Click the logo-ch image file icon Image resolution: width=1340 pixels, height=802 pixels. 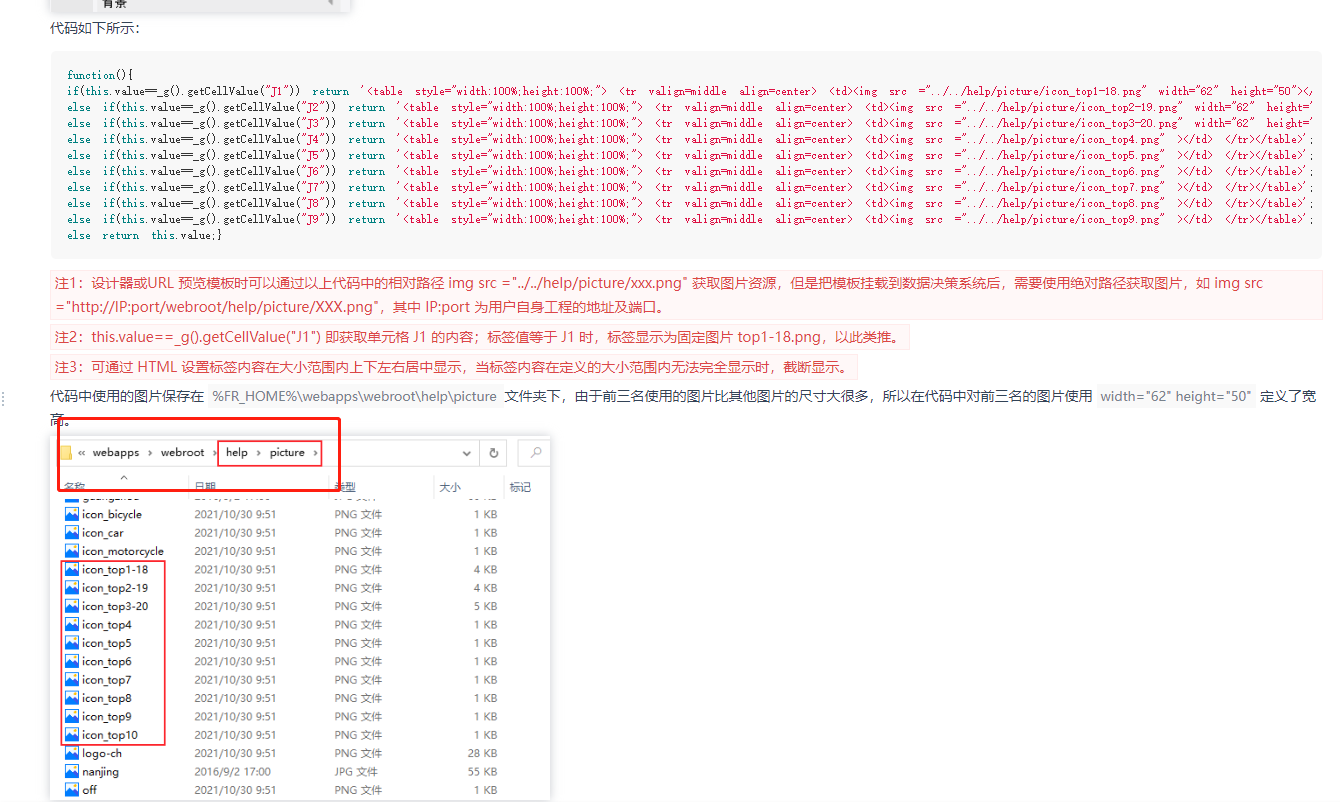tap(72, 753)
